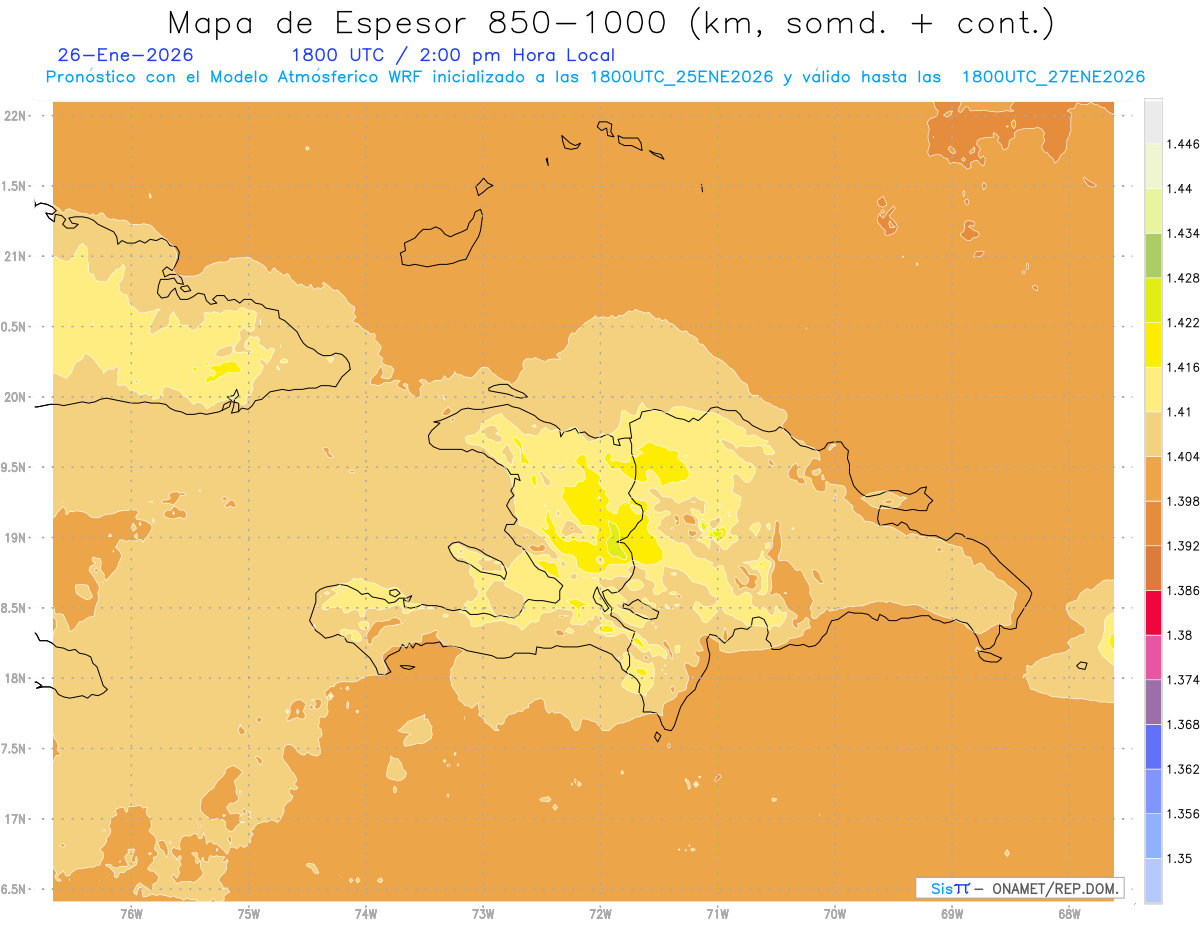Screen dimensions: 1200x927
Task: Click the legend value 1.428
Action: (1184, 278)
